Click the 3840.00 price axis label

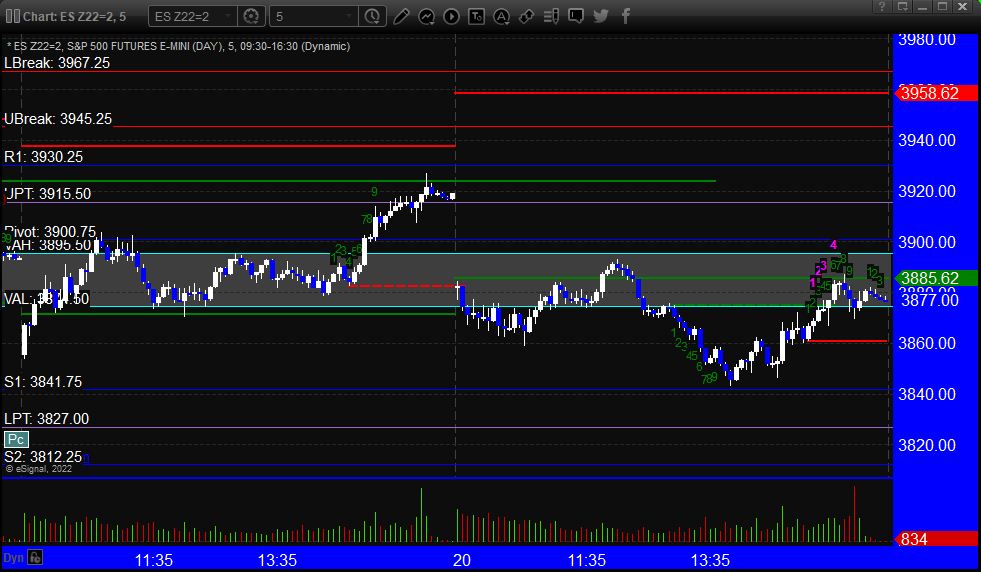pos(927,394)
